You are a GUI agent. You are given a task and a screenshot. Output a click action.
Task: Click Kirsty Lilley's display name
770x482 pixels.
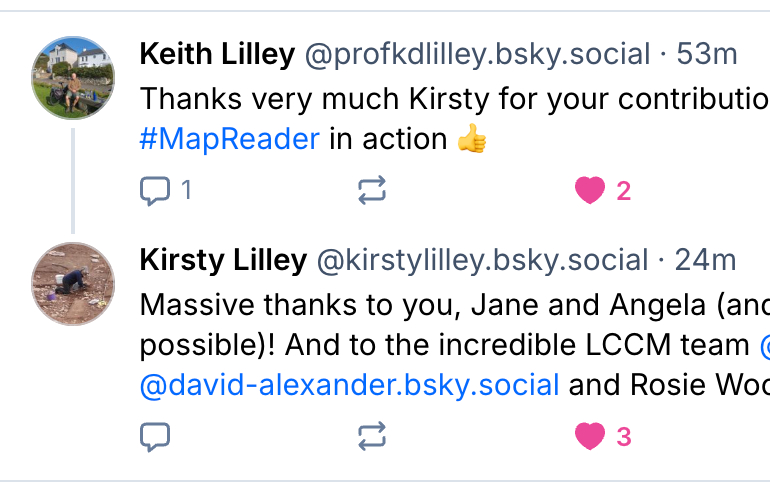223,261
